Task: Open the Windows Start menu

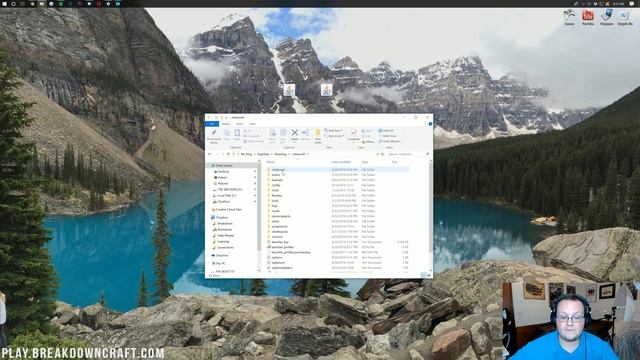Action: pyautogui.click(x=4, y=4)
